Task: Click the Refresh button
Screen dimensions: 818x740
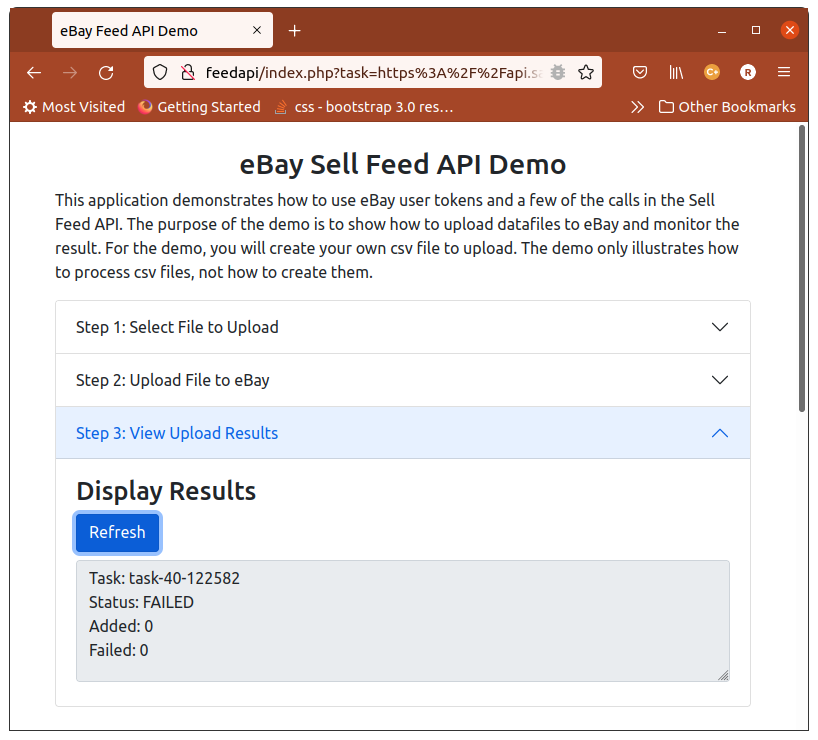Action: click(117, 532)
